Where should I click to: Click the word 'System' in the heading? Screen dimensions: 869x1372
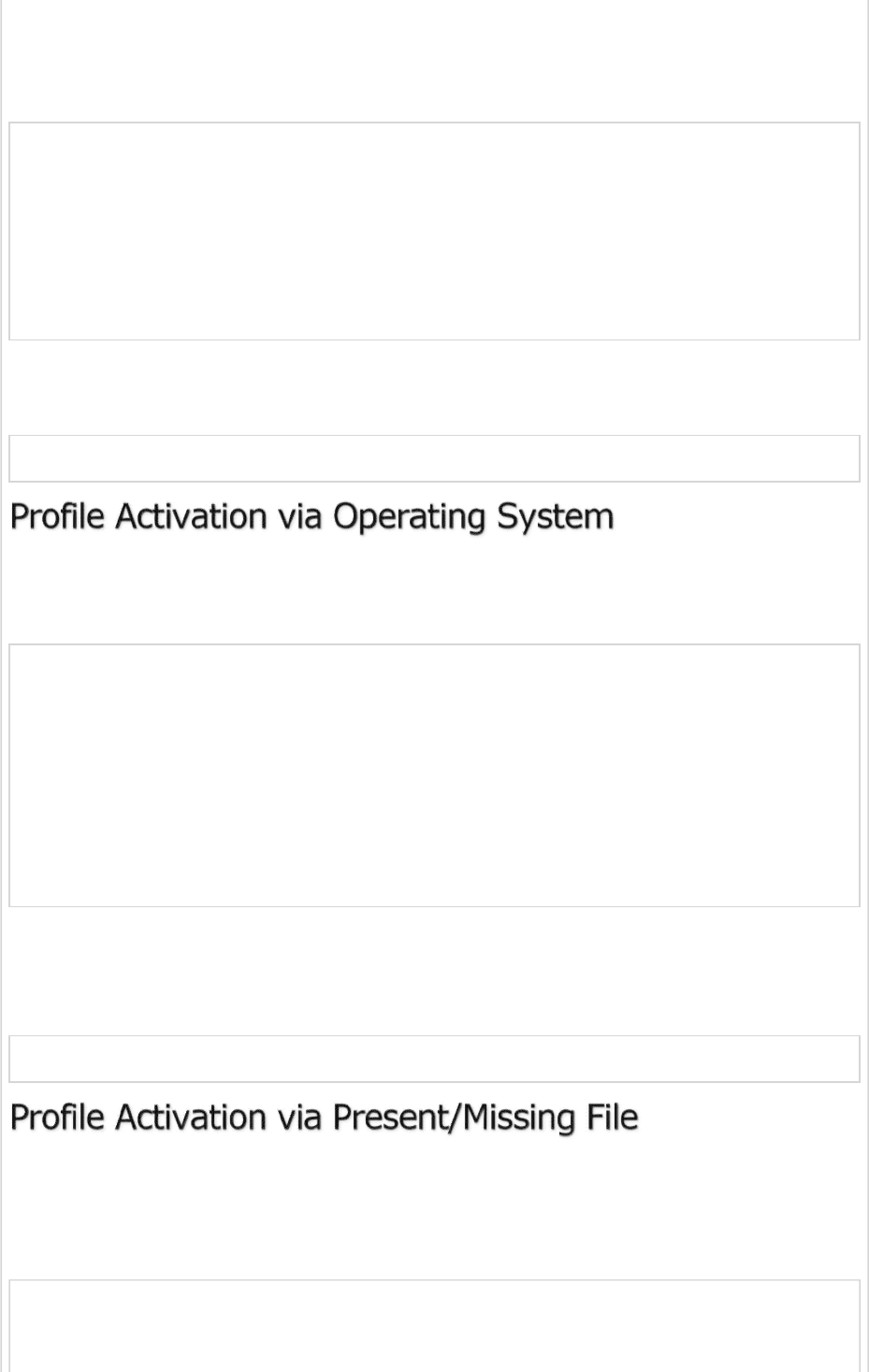click(x=555, y=517)
